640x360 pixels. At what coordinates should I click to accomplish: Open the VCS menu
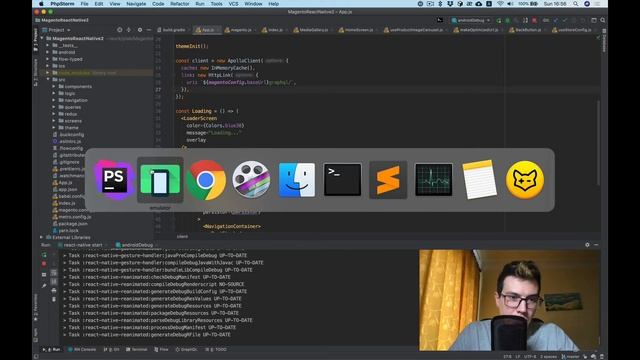tap(233, 4)
